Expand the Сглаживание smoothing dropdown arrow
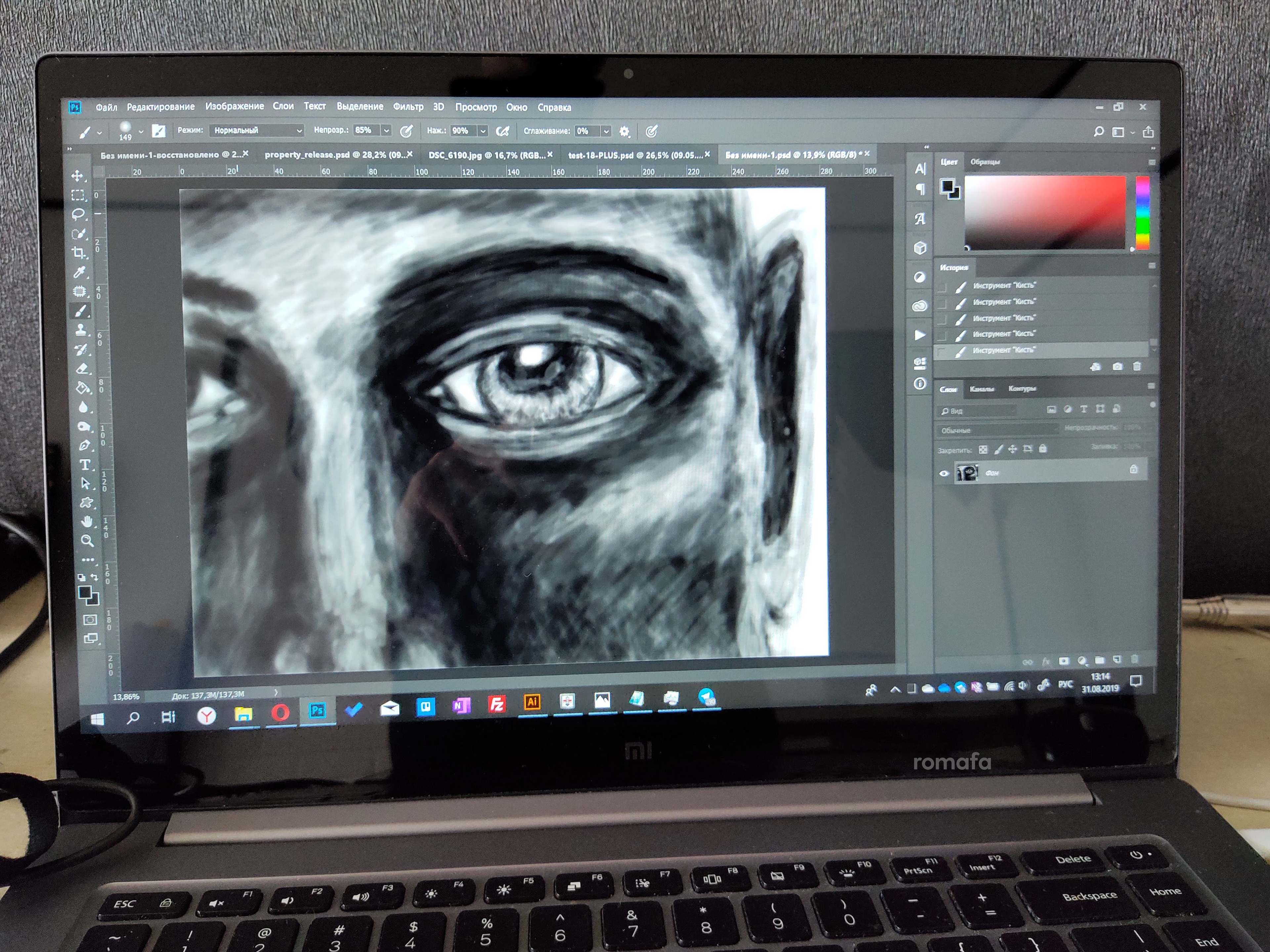Screen dimensions: 1270x952 tap(606, 132)
